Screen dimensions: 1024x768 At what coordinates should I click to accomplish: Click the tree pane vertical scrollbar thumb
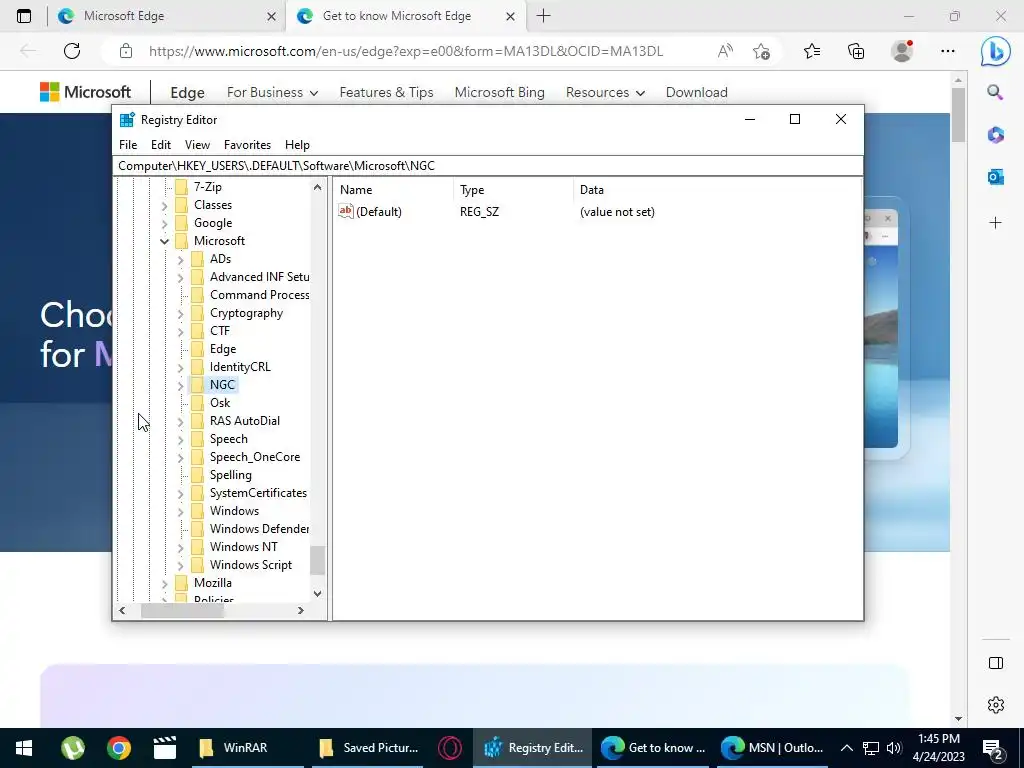pos(317,560)
